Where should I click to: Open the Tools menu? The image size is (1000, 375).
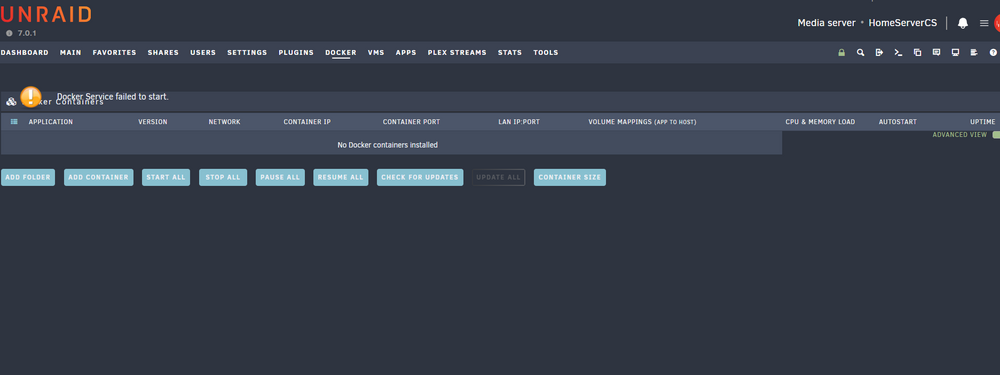tap(546, 53)
